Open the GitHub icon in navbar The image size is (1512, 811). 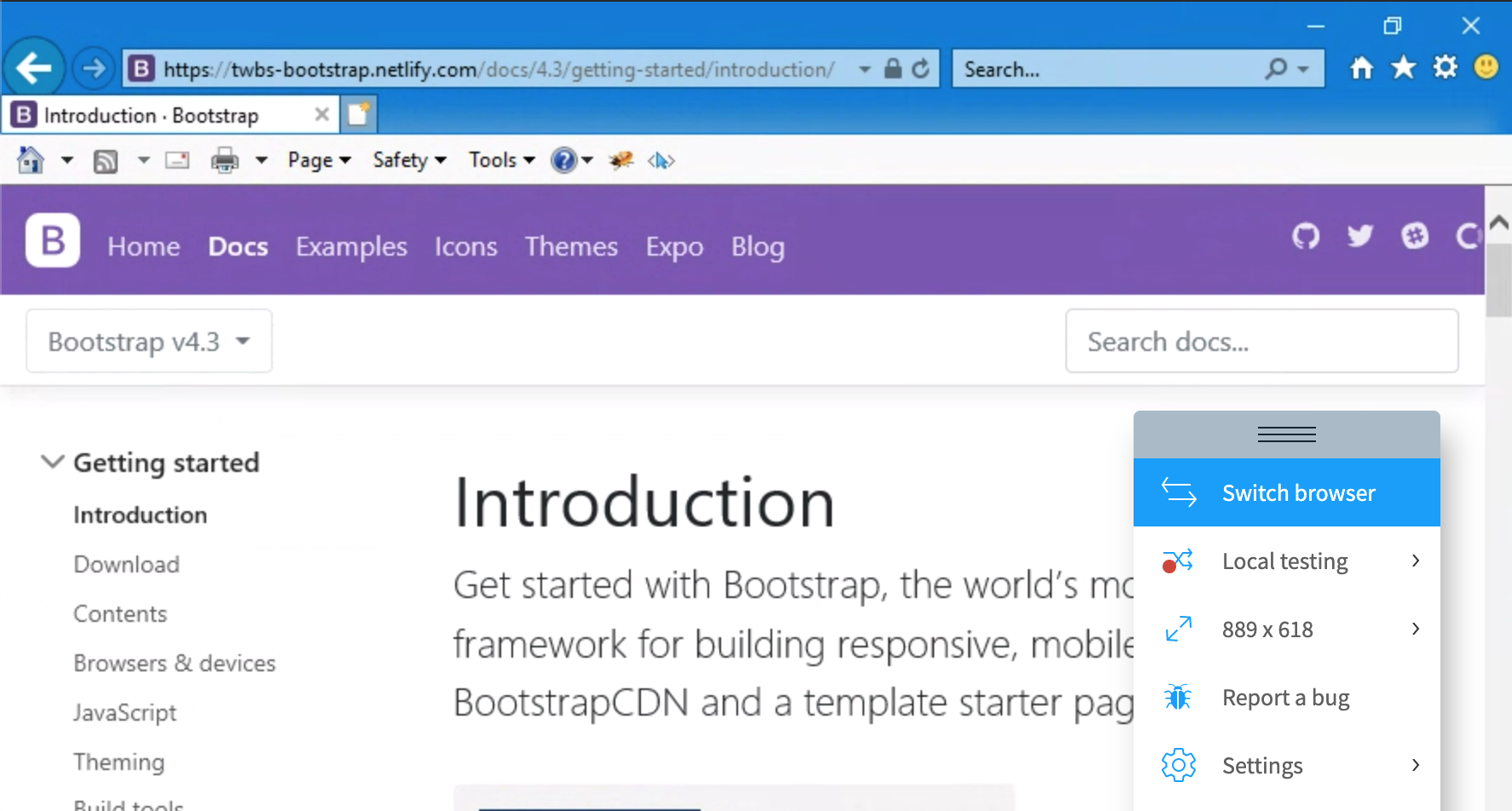click(x=1306, y=236)
